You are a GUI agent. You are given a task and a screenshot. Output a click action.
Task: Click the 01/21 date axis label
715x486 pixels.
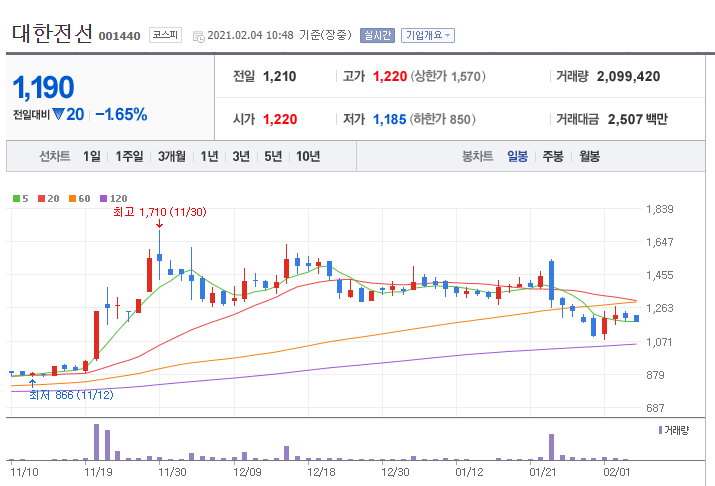(x=543, y=472)
